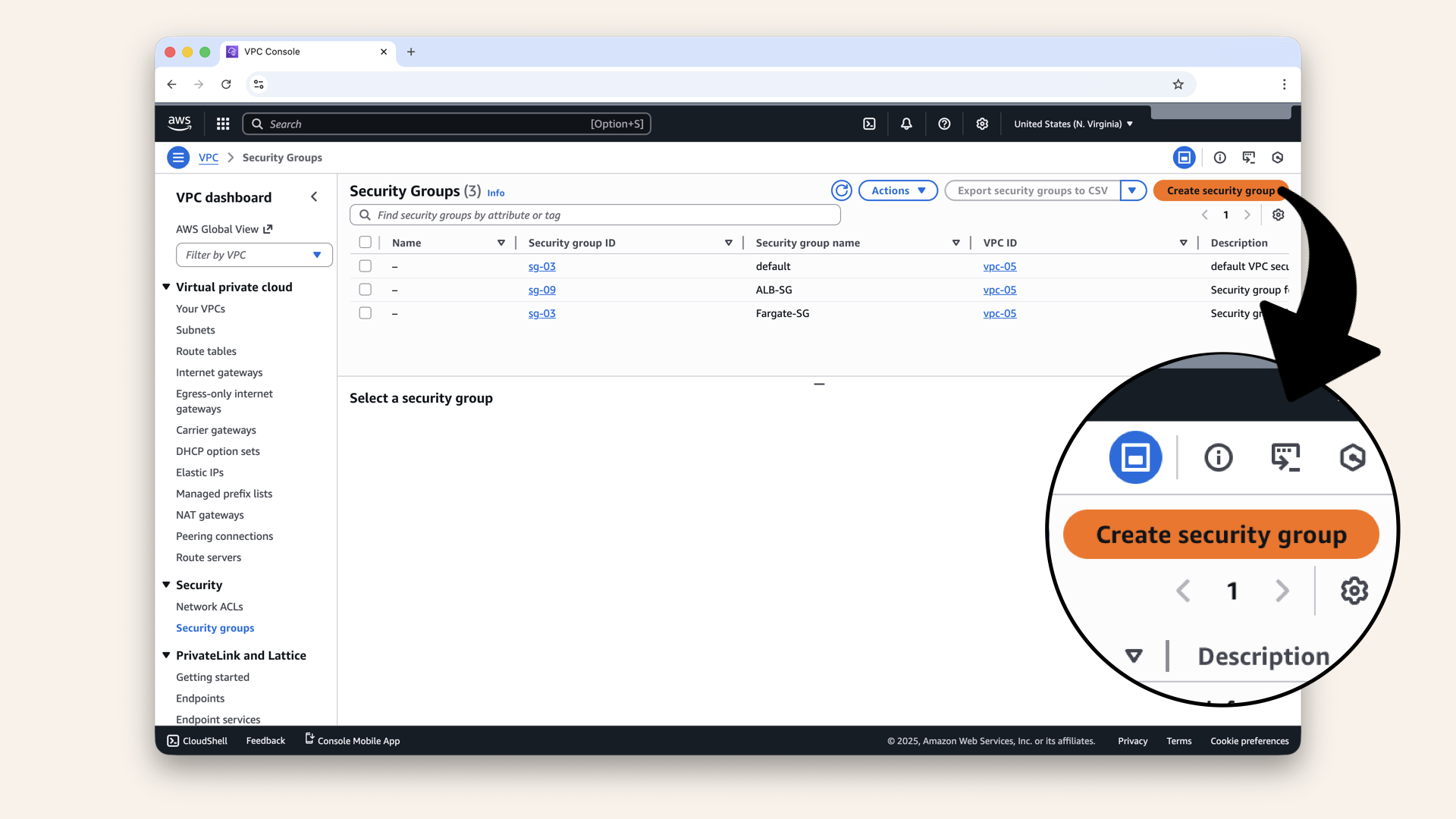Open the AWS services grid icon
1456x819 pixels.
click(222, 124)
